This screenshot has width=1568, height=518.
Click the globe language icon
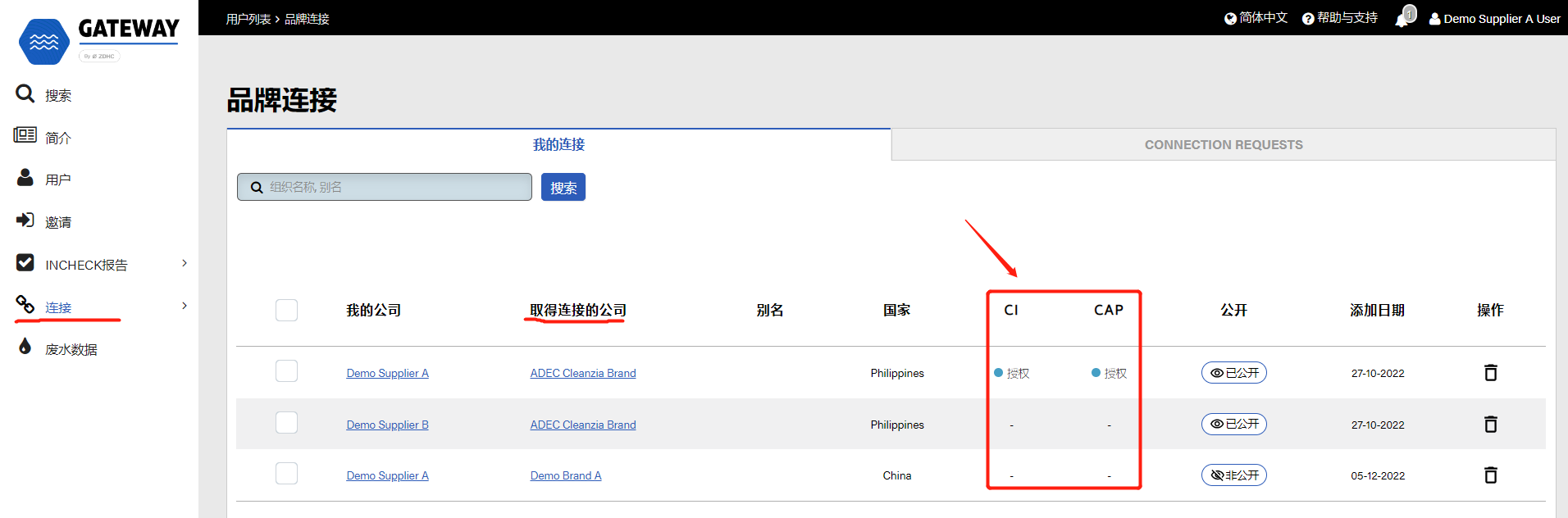pos(1230,19)
